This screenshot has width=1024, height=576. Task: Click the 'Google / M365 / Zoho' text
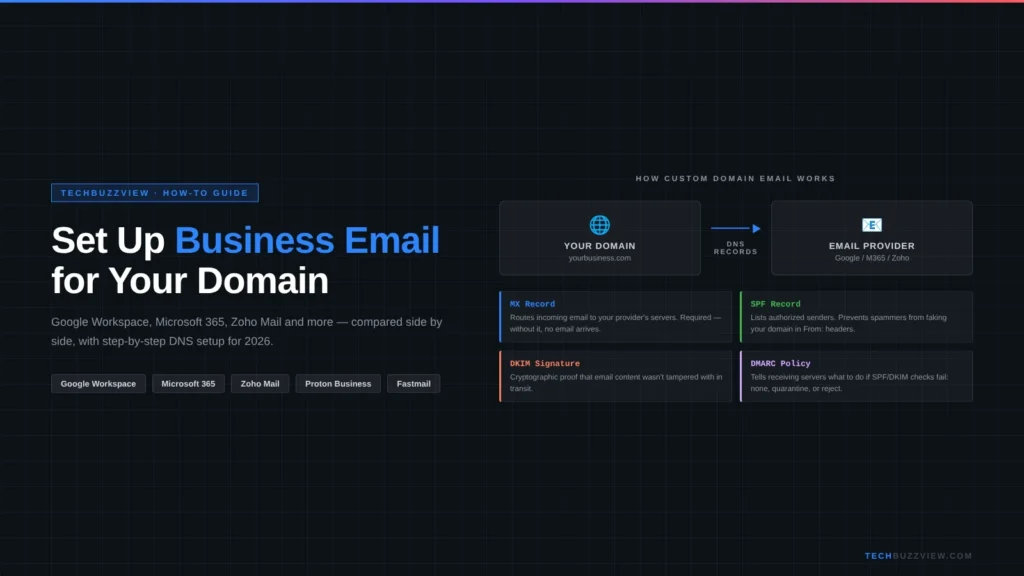pyautogui.click(x=872, y=258)
